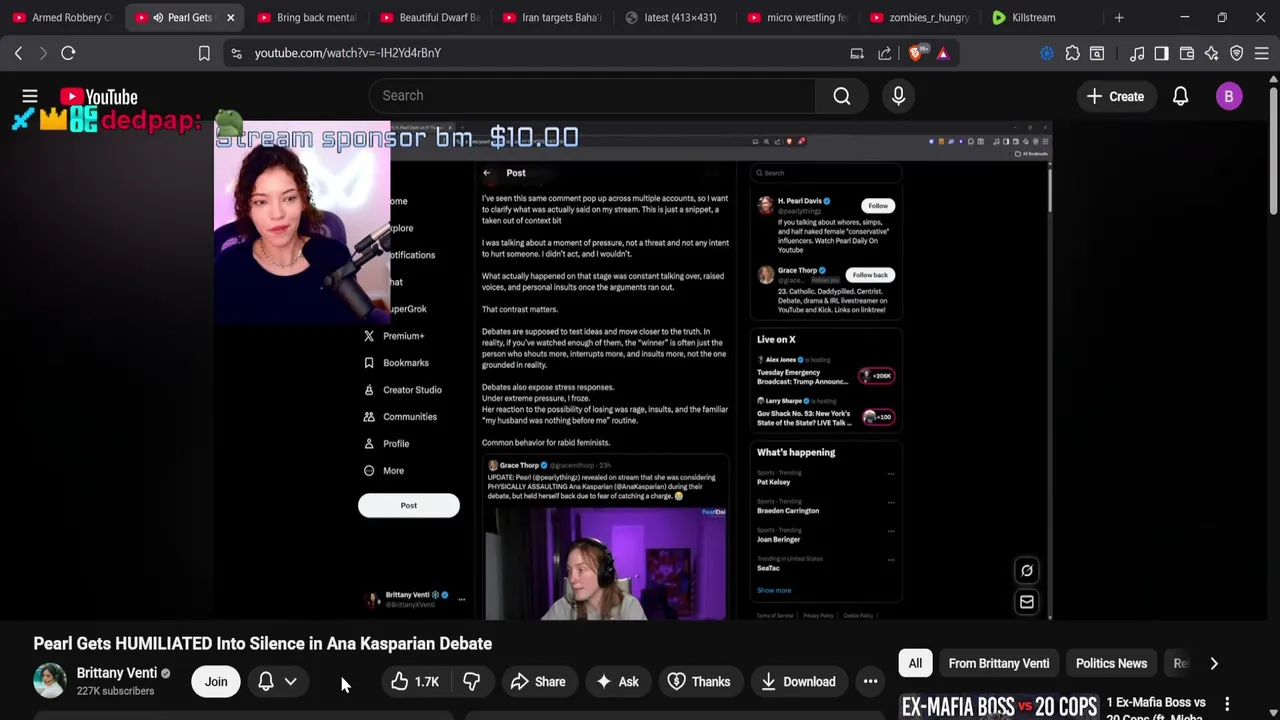Click the video title text
This screenshot has height=720, width=1280.
(263, 644)
